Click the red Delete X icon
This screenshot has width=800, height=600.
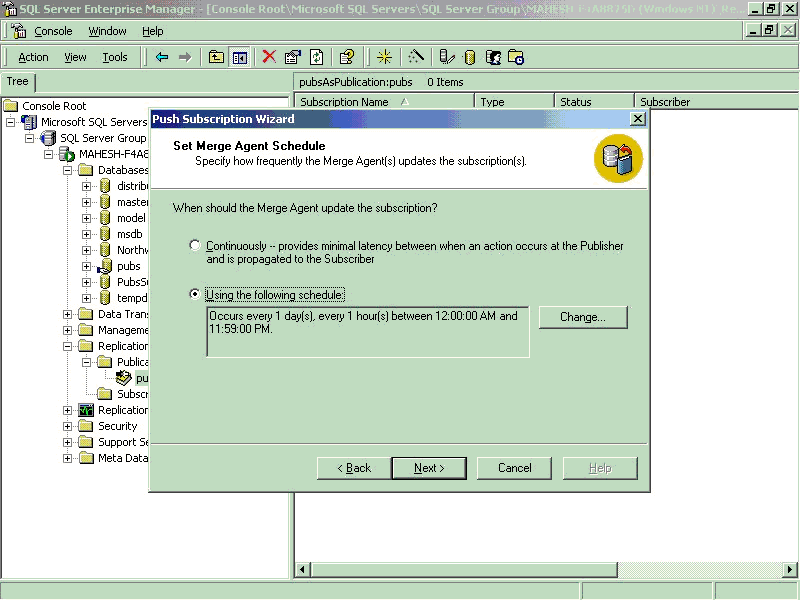pos(269,57)
